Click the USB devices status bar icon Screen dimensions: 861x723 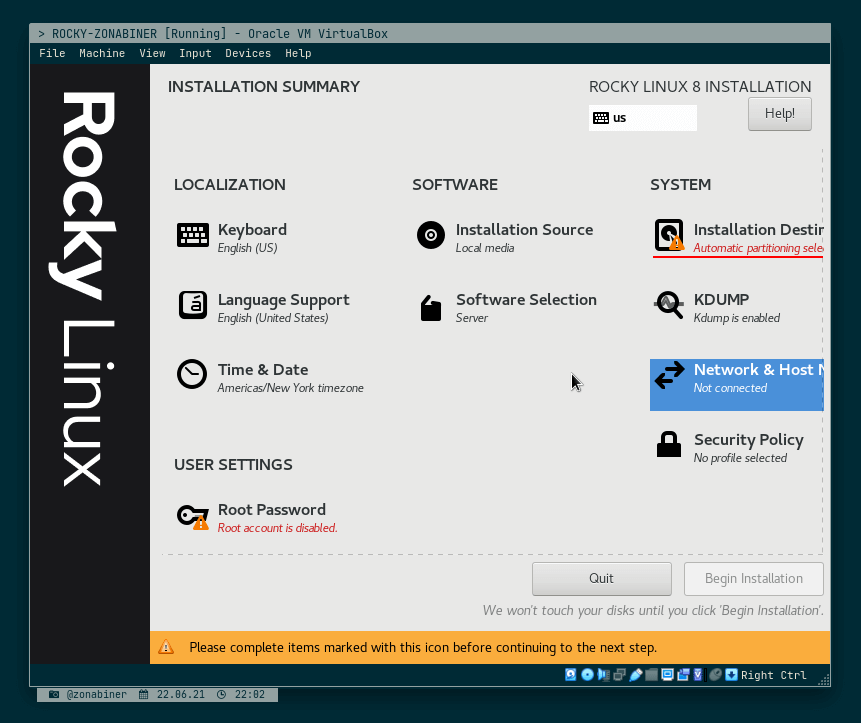tap(636, 675)
